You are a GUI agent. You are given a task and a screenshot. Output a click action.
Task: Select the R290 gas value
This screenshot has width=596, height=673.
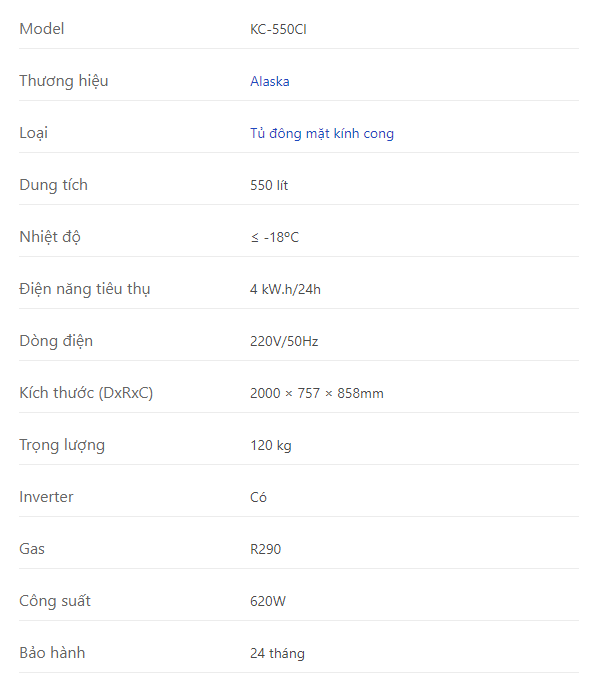tap(266, 549)
